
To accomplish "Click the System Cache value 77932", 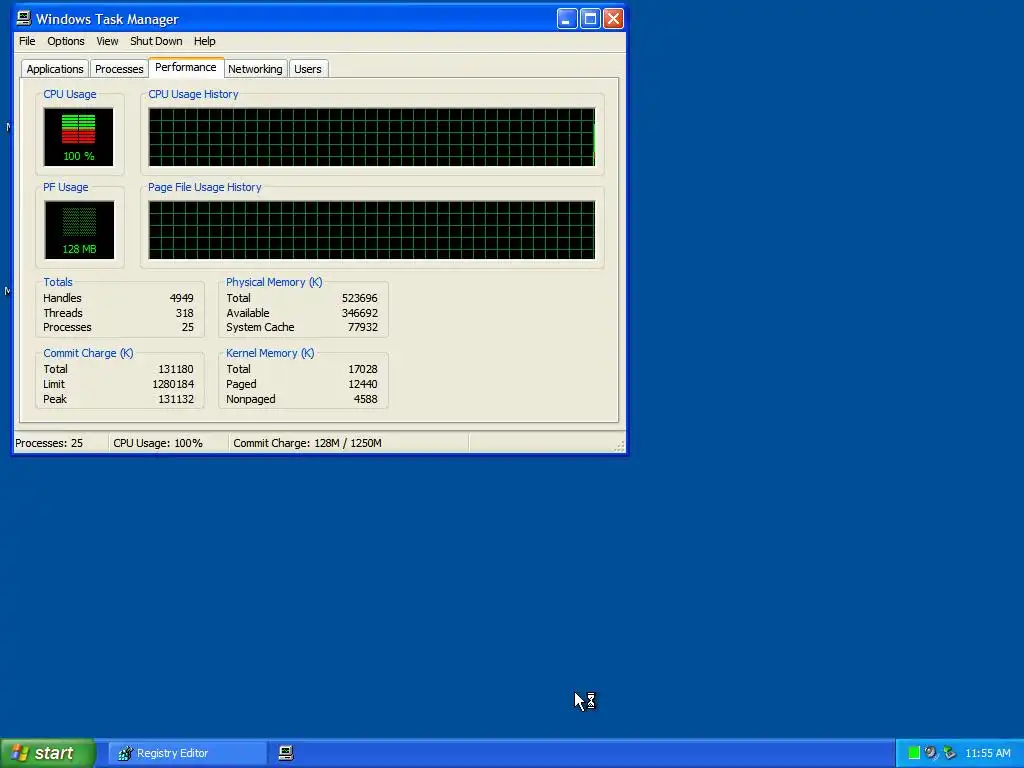I will [362, 327].
